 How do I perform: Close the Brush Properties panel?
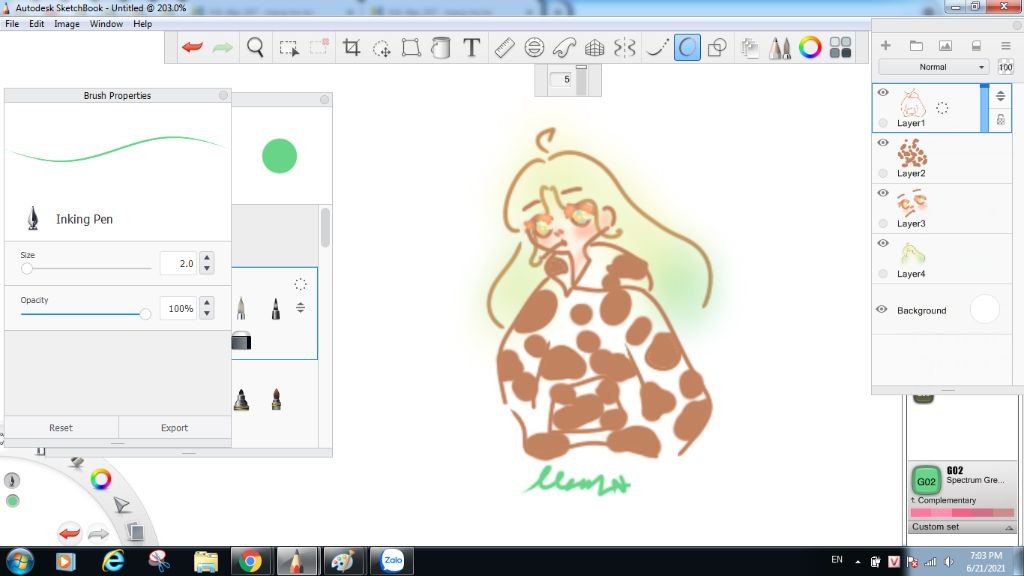coord(223,95)
